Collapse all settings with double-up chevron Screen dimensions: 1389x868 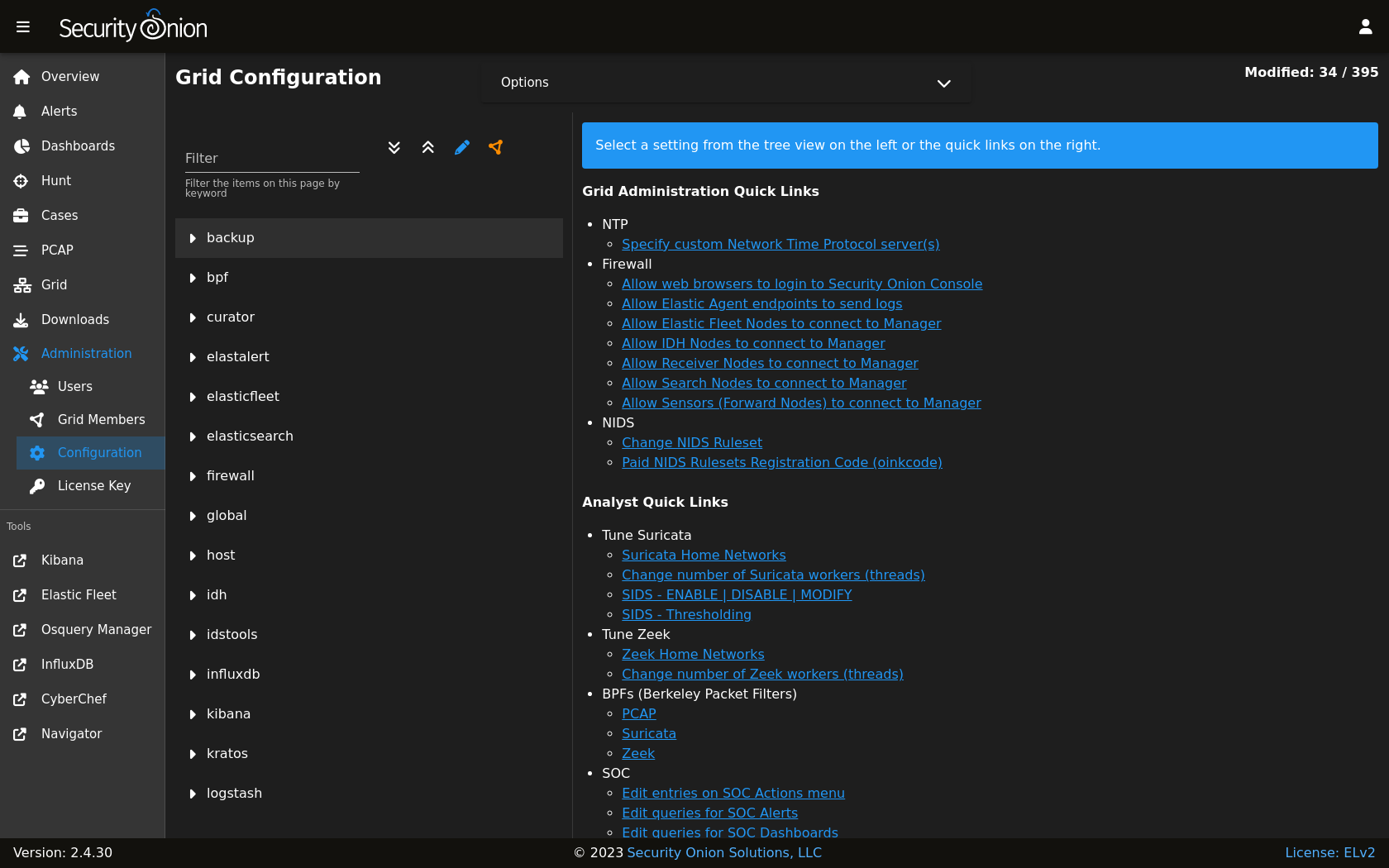tap(428, 147)
